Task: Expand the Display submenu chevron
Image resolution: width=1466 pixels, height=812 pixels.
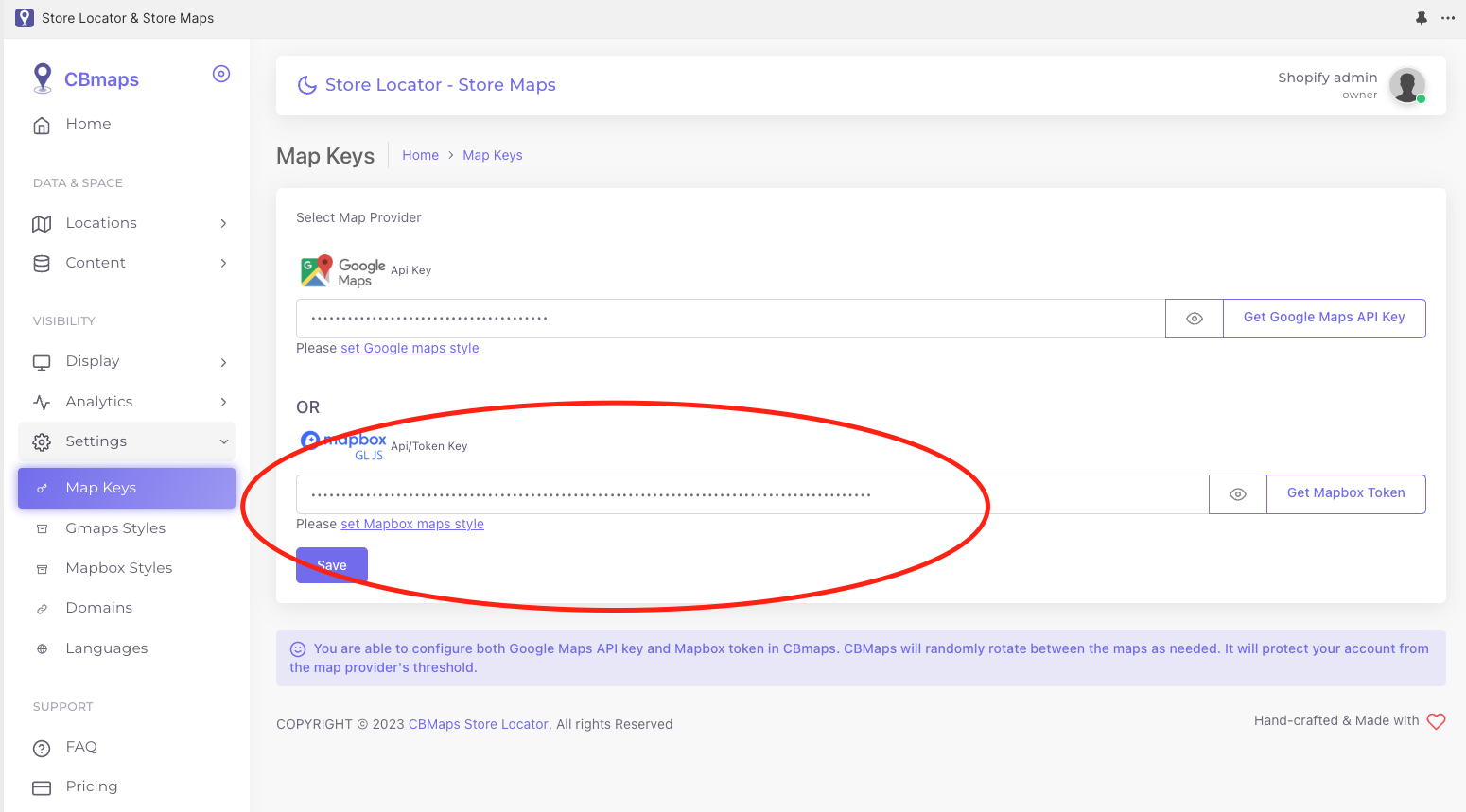Action: pyautogui.click(x=224, y=363)
